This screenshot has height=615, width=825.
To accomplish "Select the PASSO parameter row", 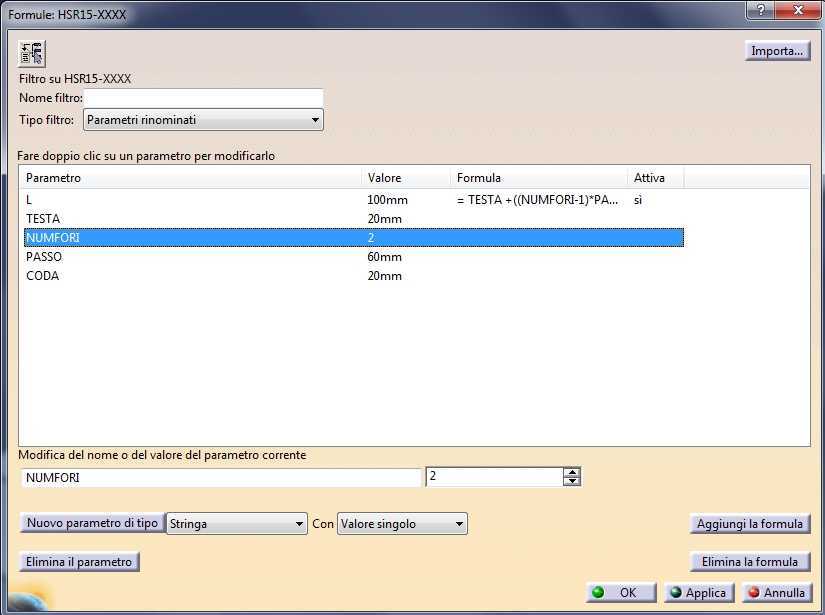I will pyautogui.click(x=354, y=257).
